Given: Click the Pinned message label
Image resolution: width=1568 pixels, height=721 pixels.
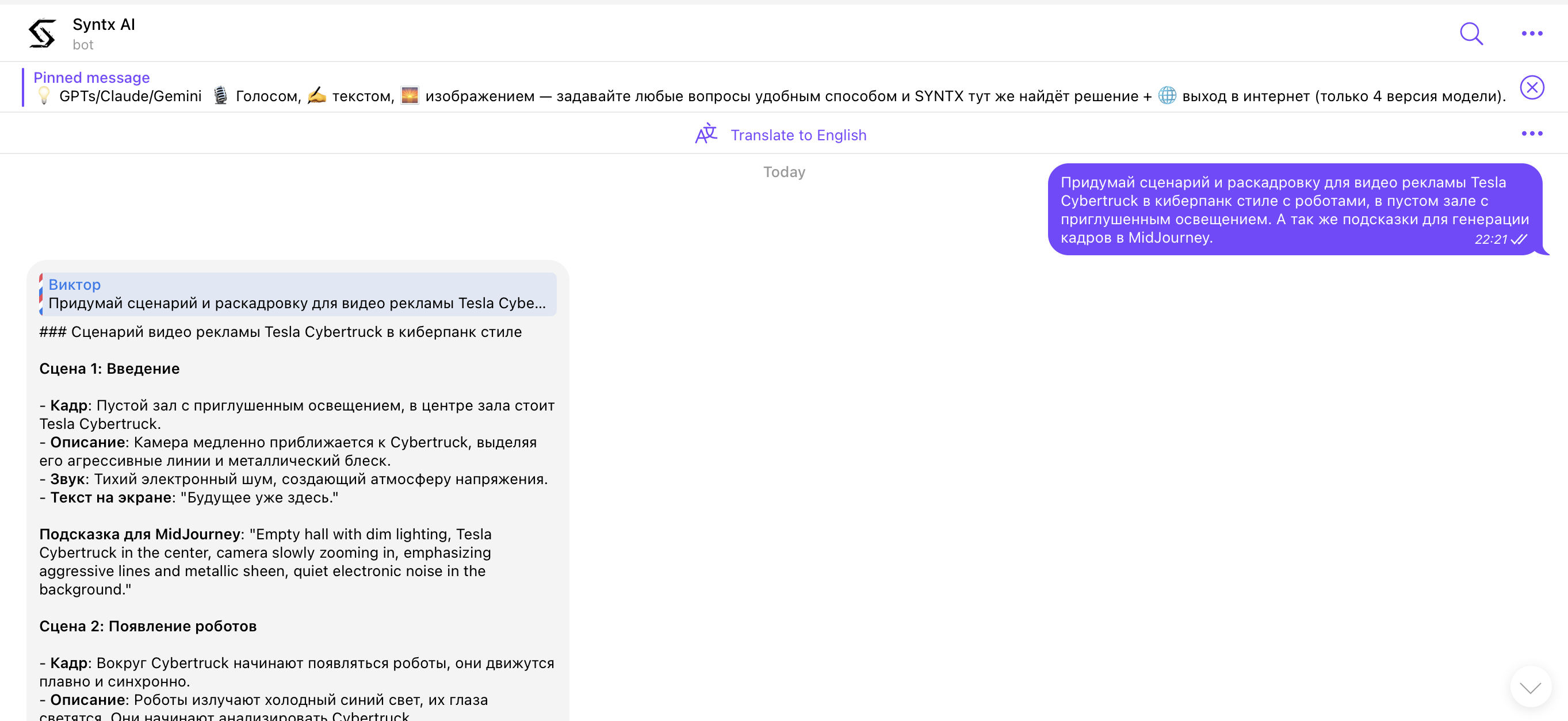Looking at the screenshot, I should (x=91, y=77).
